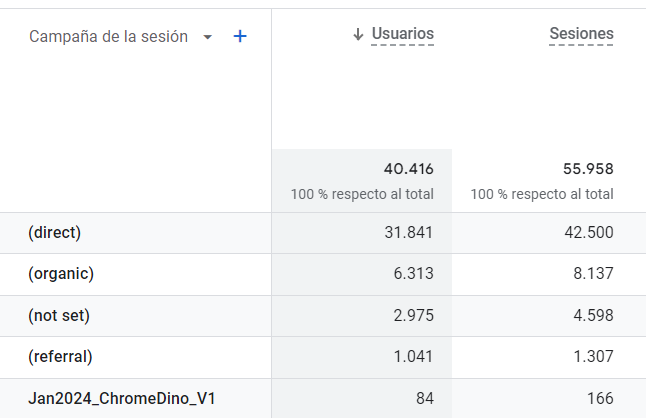The image size is (646, 418).
Task: Click the 42.500 sessions cell
Action: click(x=588, y=233)
